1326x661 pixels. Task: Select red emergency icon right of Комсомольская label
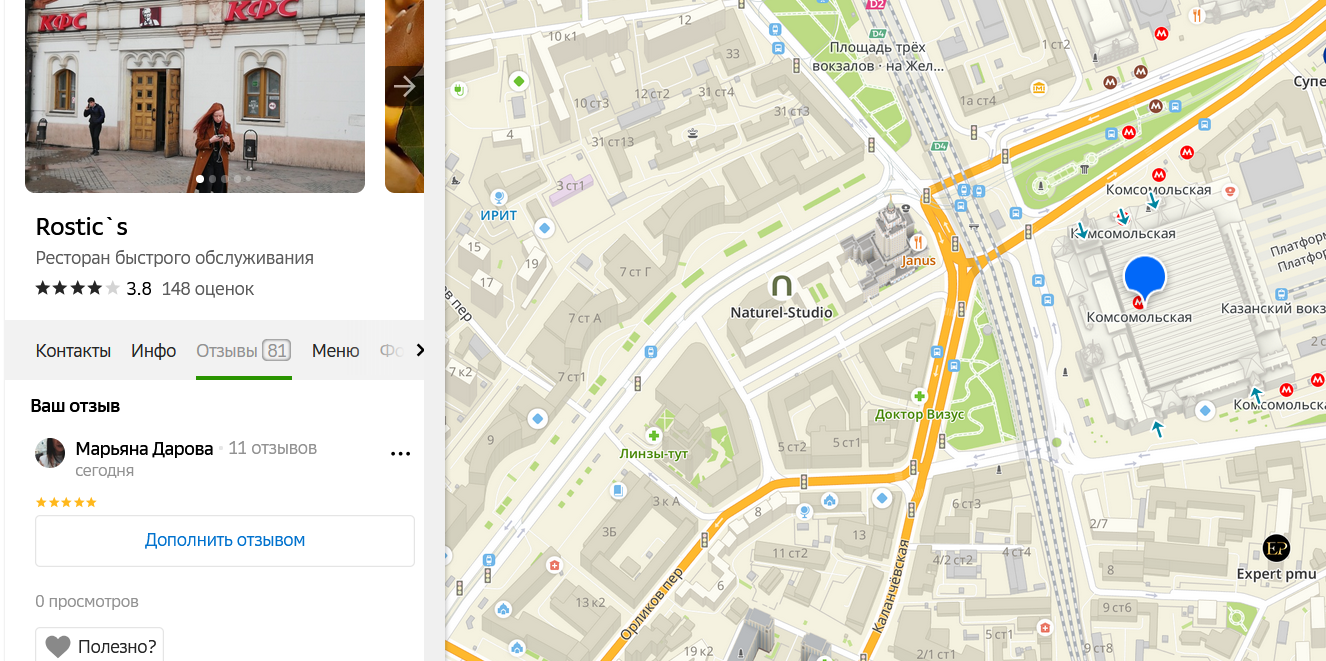pyautogui.click(x=1230, y=190)
